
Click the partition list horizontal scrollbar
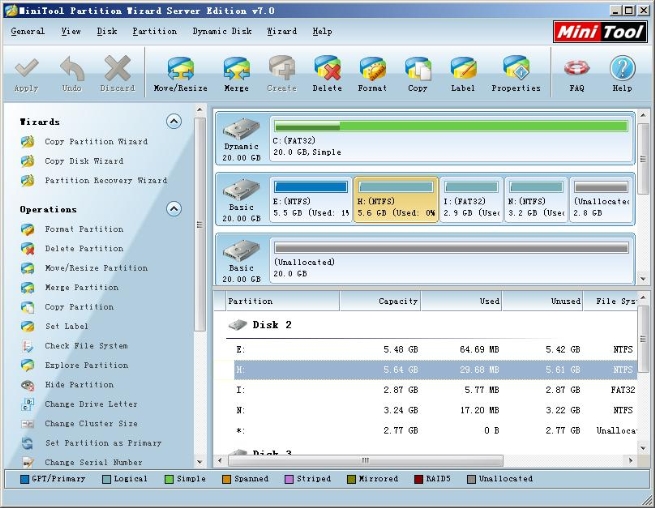366,460
